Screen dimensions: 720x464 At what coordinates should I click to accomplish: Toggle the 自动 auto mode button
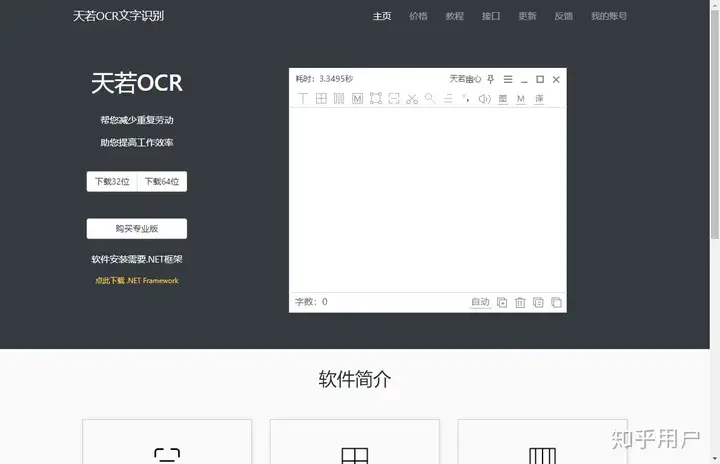click(x=480, y=302)
